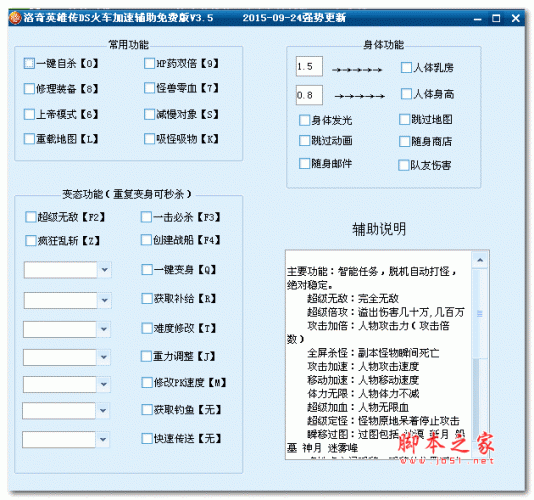Viewport: 534px width, 500px height.
Task: Click 身体功能 group label
Action: (x=383, y=45)
